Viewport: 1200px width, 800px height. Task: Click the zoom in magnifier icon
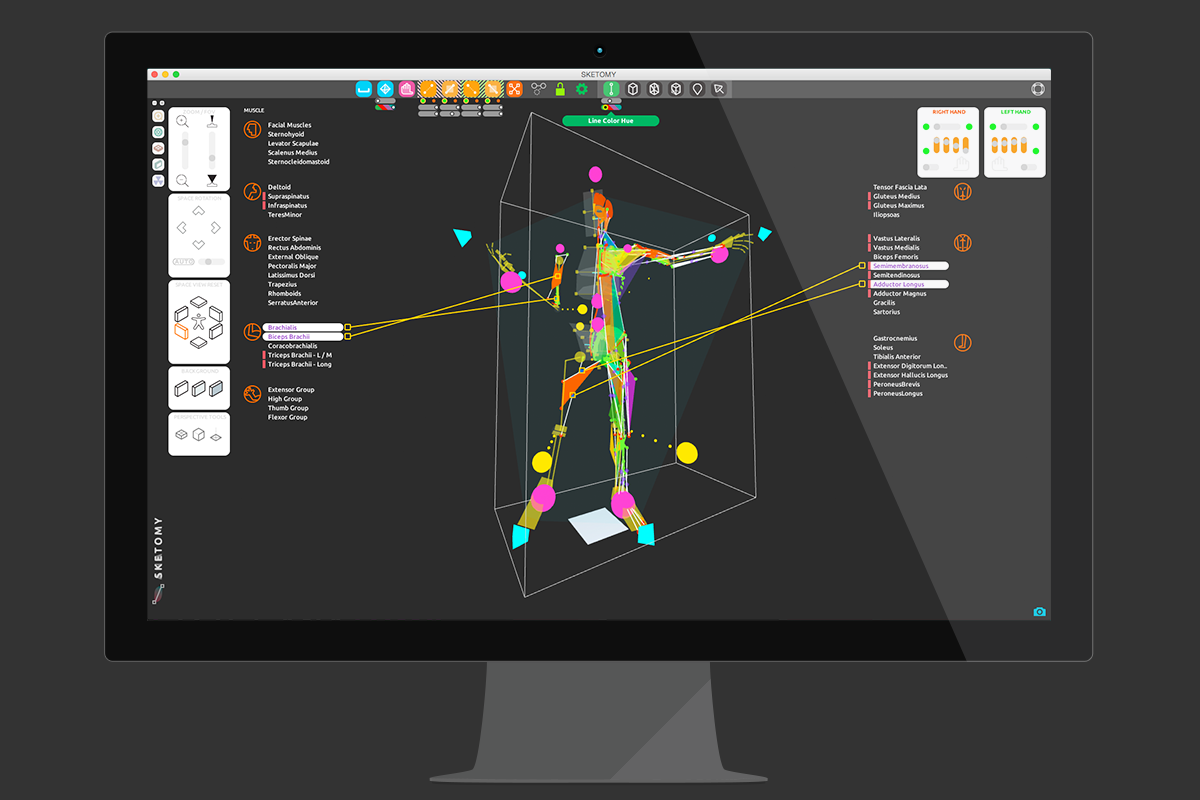[x=182, y=121]
